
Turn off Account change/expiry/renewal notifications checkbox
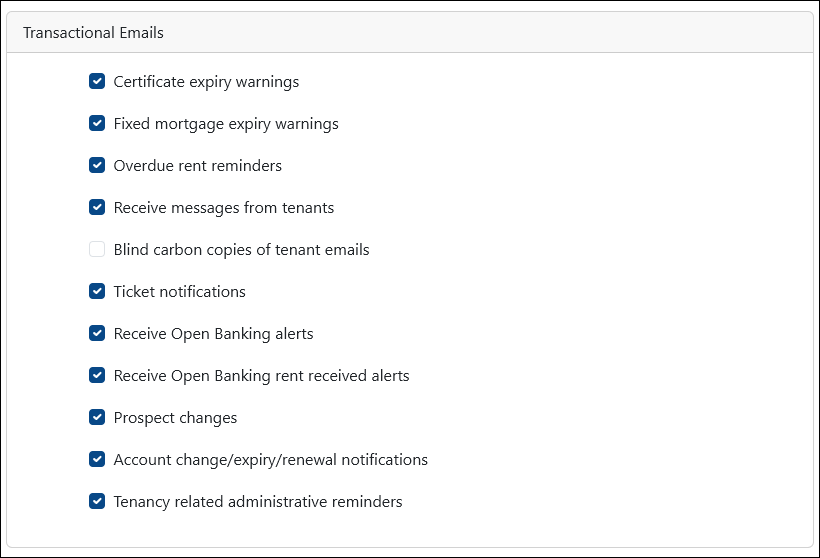click(97, 459)
